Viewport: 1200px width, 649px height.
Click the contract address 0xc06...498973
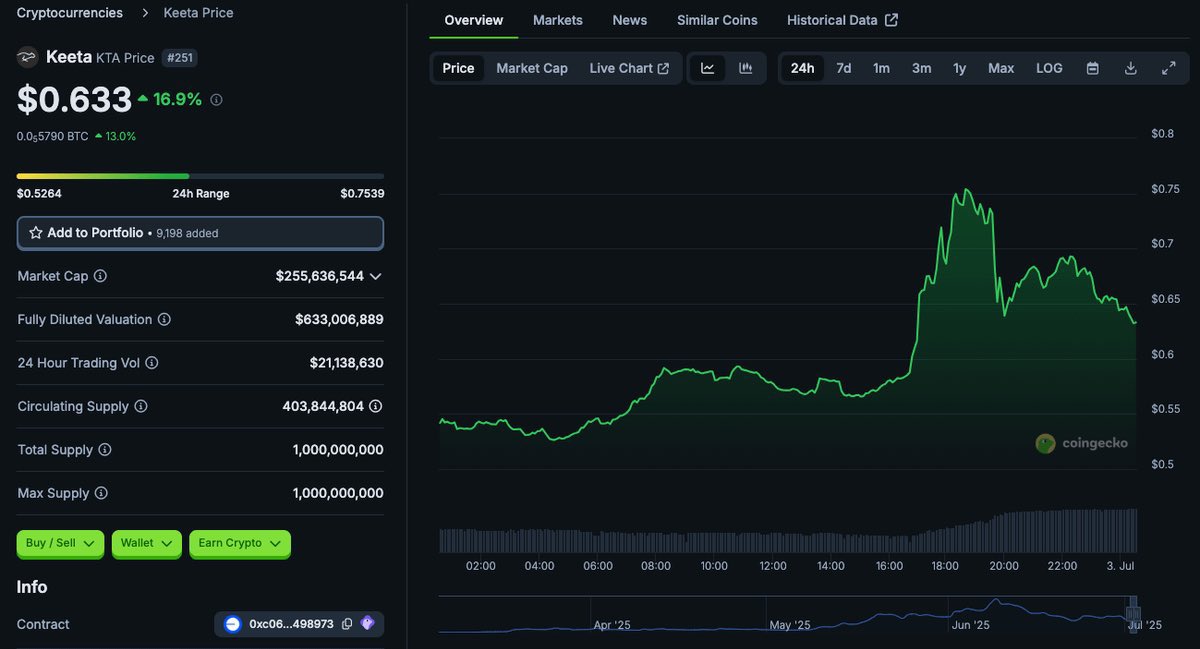292,624
